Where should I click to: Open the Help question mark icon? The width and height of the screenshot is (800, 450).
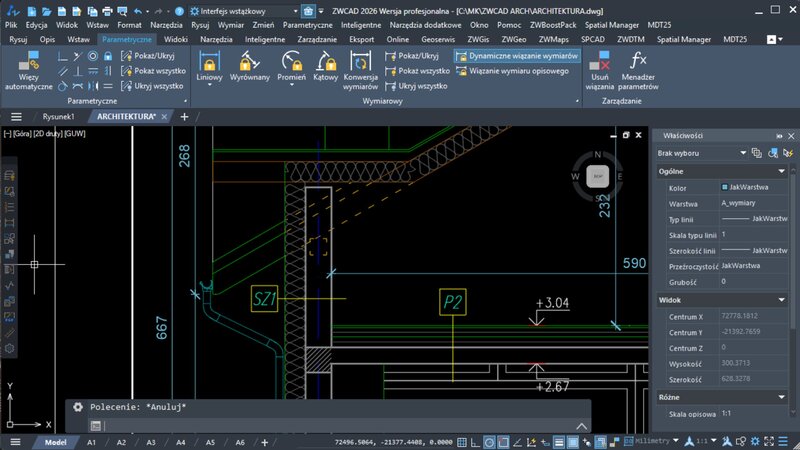click(x=179, y=11)
